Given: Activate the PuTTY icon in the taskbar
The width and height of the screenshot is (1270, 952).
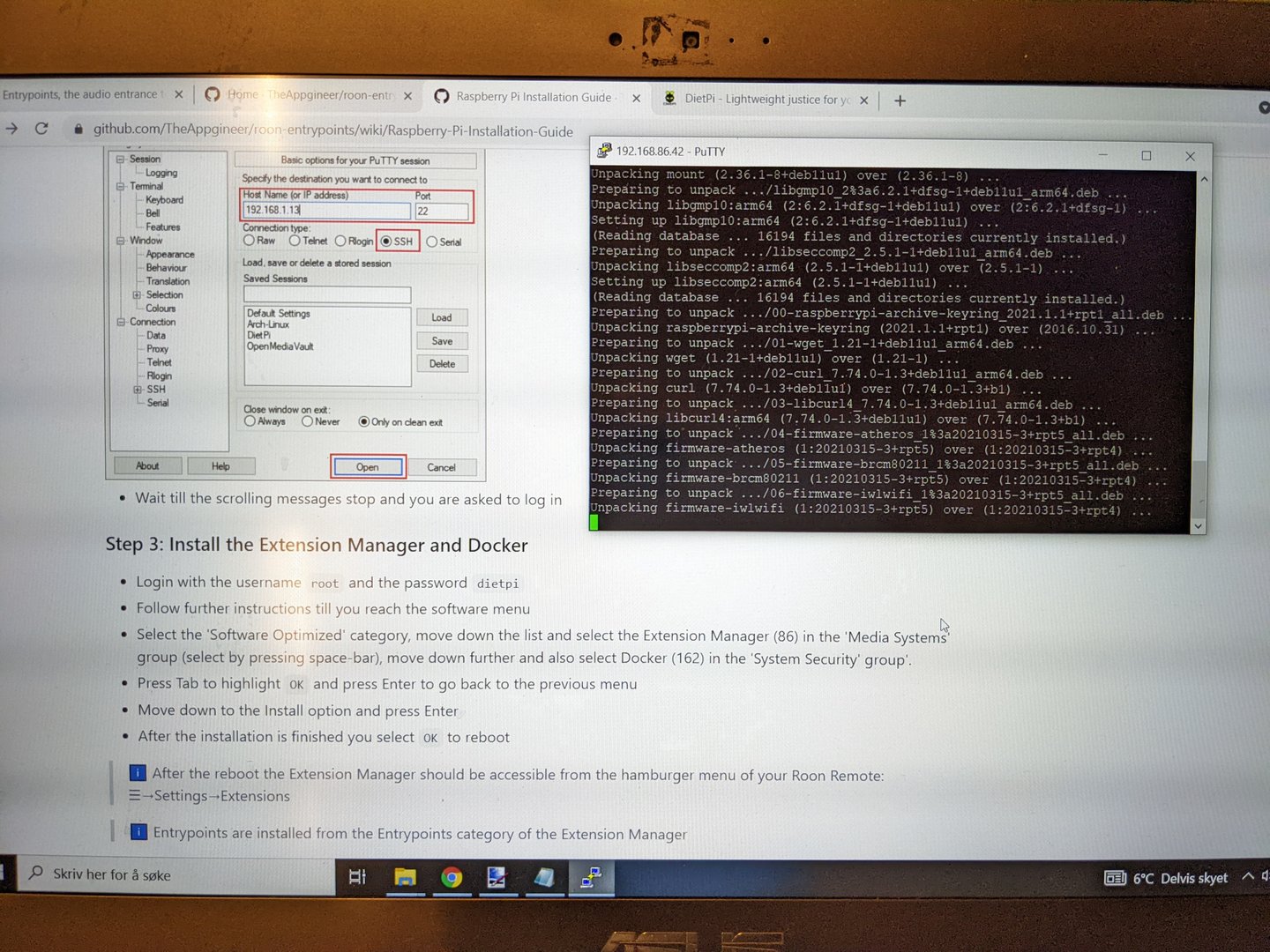Looking at the screenshot, I should coord(590,877).
